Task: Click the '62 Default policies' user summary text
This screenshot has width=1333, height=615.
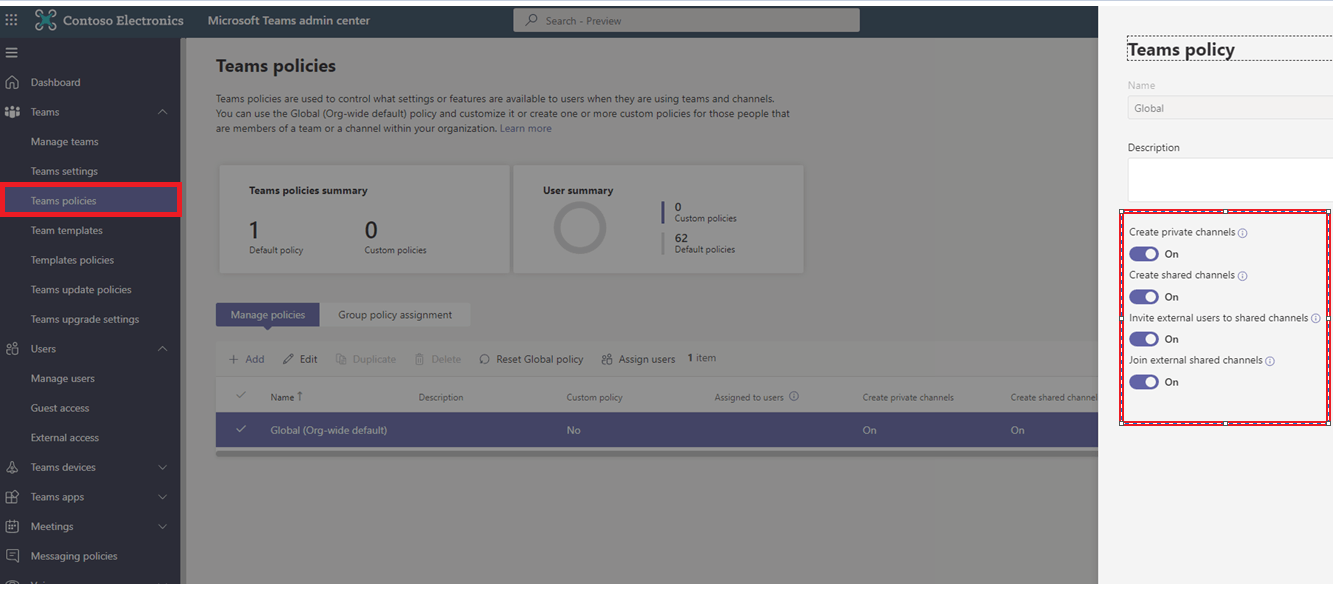Action: click(x=705, y=243)
